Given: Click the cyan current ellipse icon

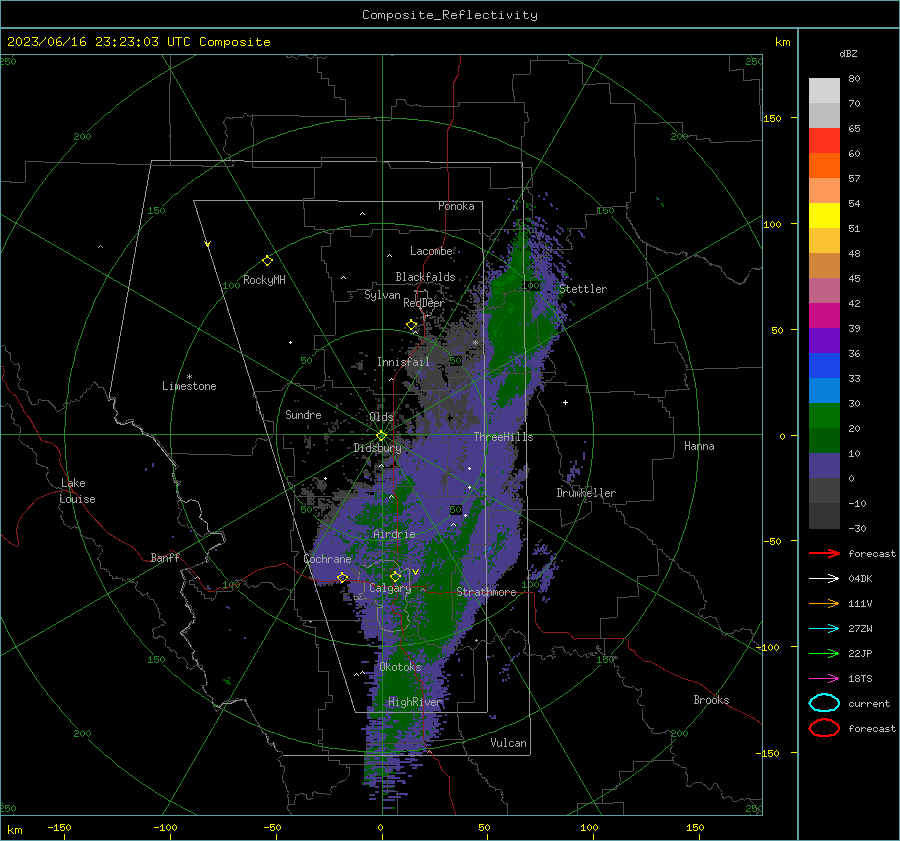Looking at the screenshot, I should pyautogui.click(x=824, y=703).
